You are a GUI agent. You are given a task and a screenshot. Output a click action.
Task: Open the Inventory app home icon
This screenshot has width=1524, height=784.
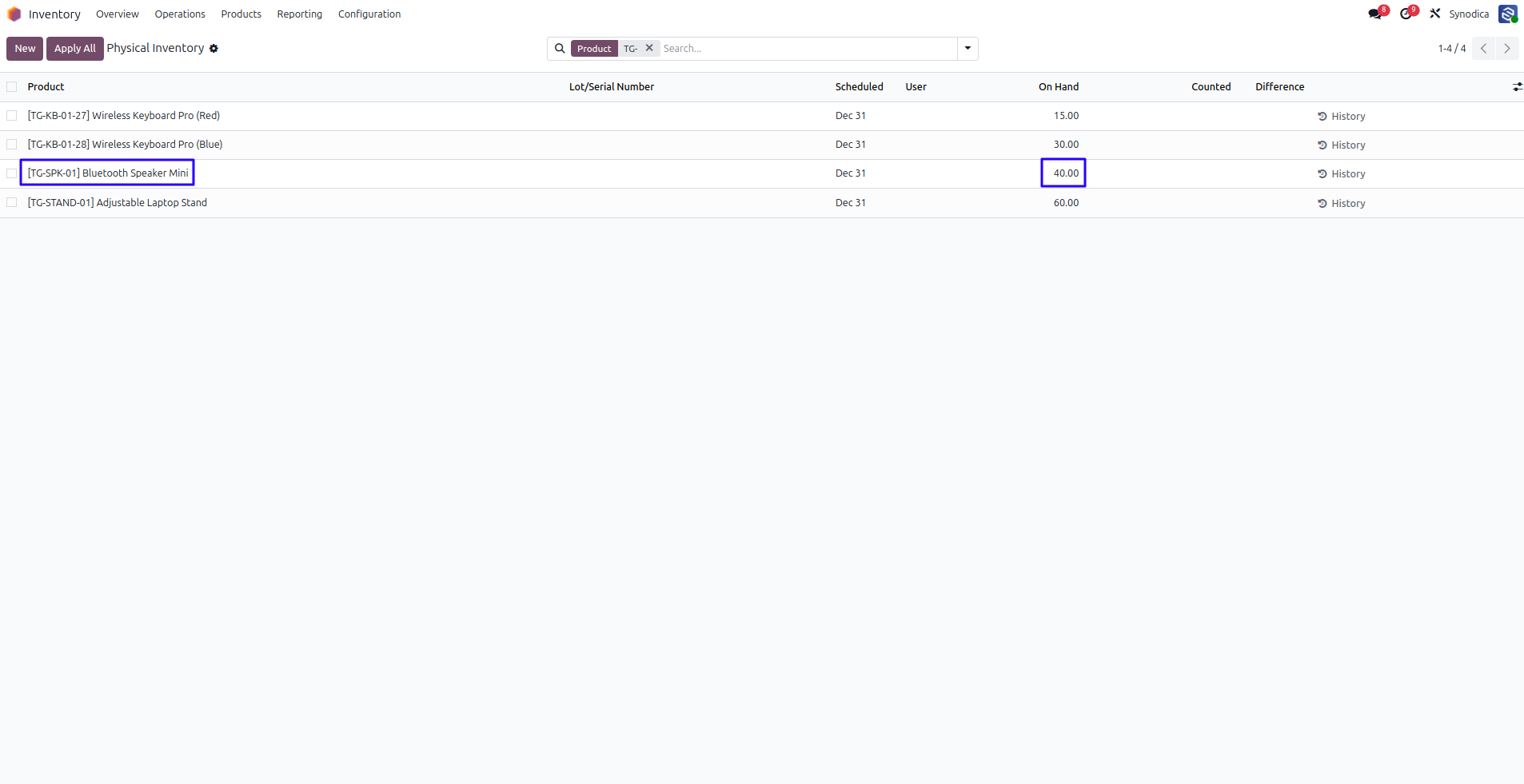coord(14,14)
